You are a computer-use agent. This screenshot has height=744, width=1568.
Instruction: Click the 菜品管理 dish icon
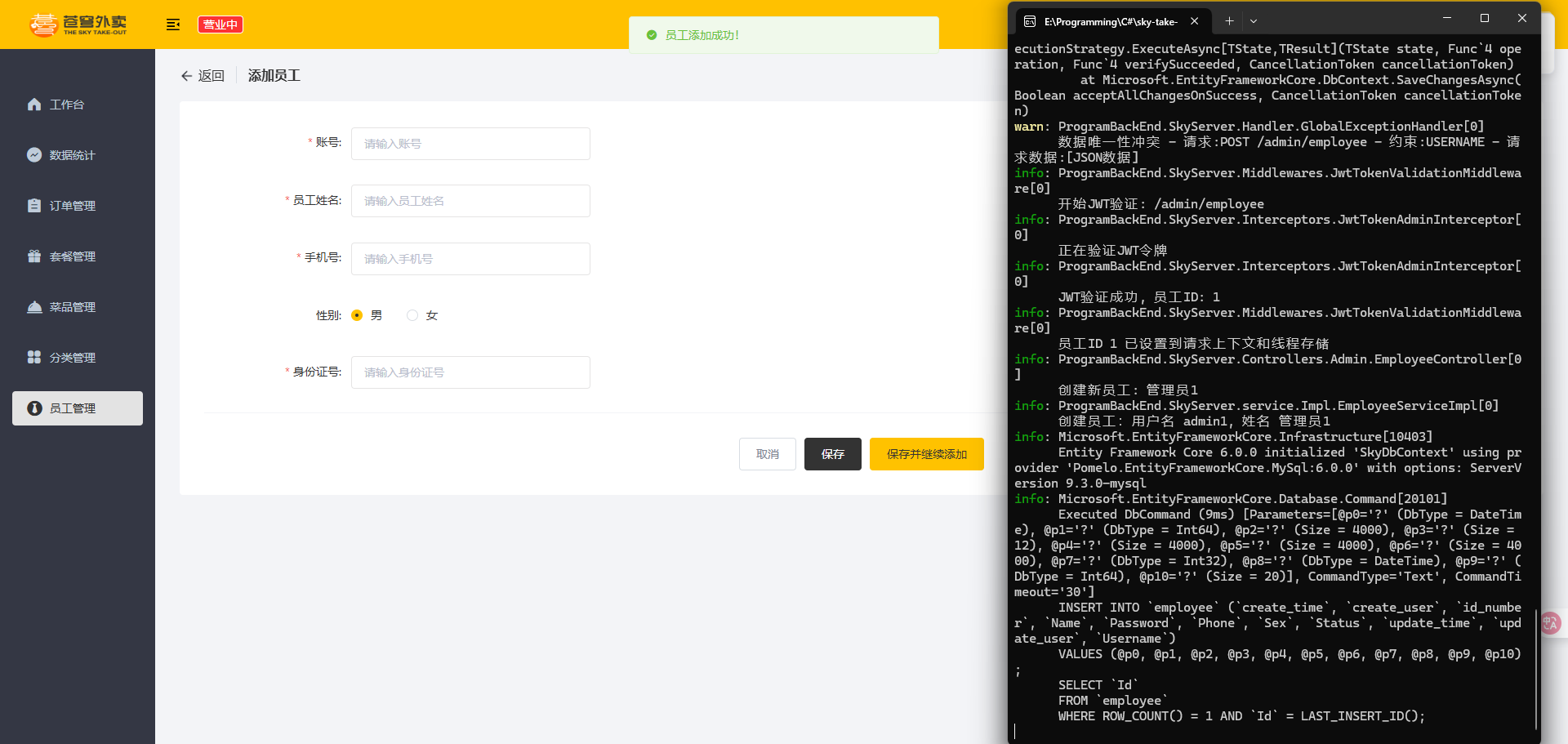click(x=34, y=307)
